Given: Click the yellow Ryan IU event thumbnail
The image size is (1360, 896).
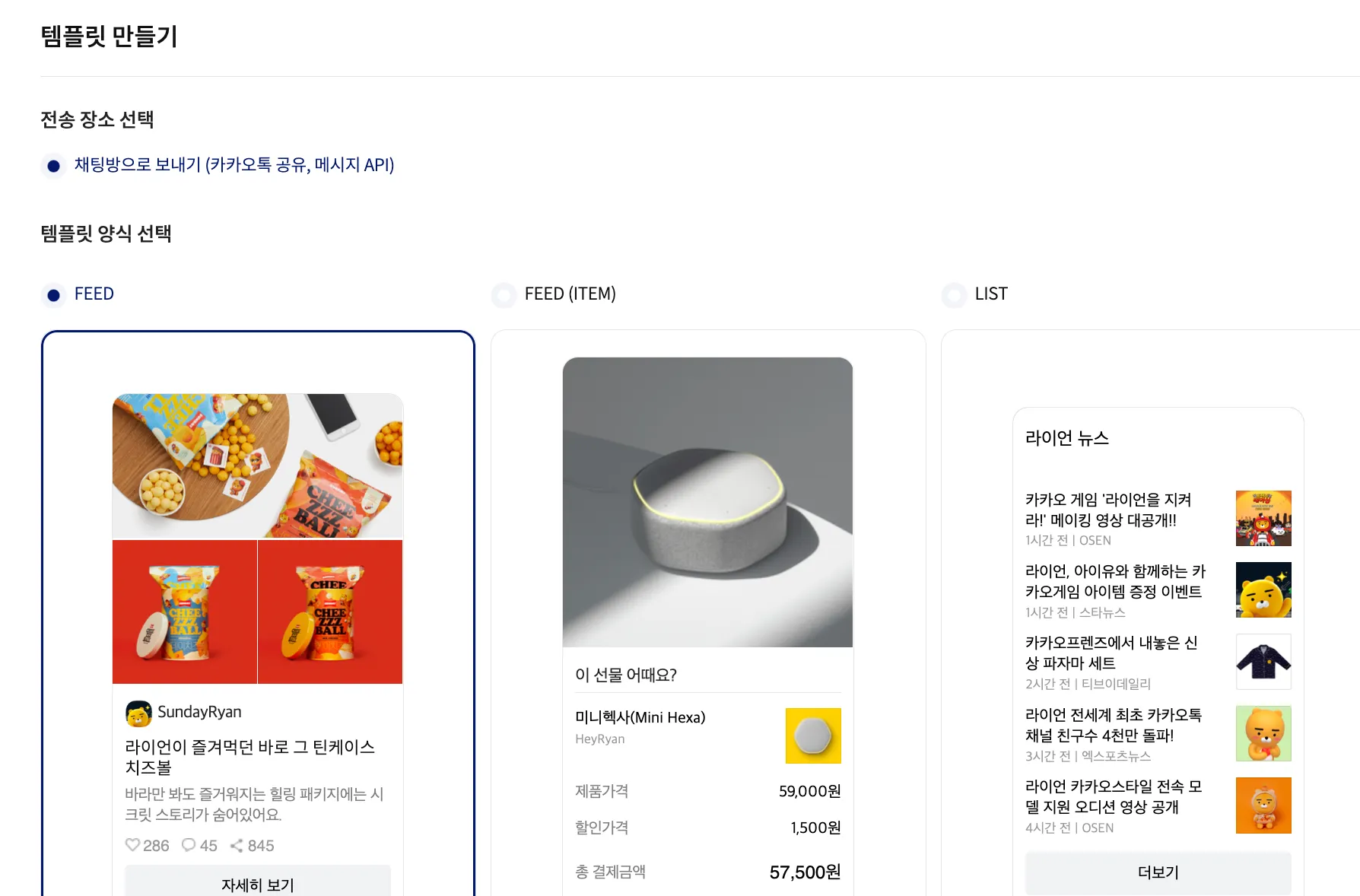Looking at the screenshot, I should point(1263,590).
